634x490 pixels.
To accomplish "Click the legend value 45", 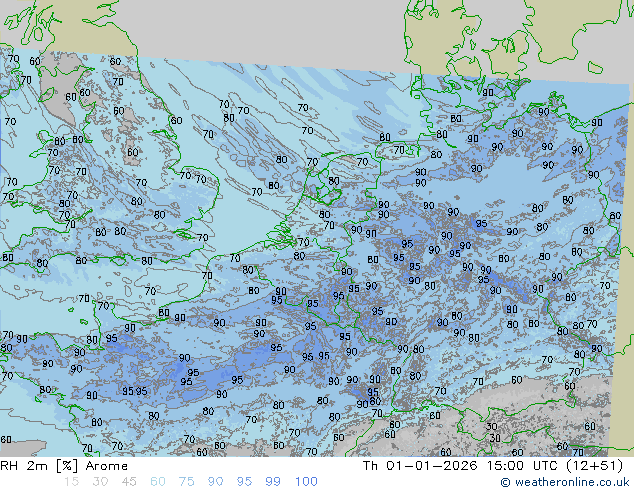I will [129, 482].
